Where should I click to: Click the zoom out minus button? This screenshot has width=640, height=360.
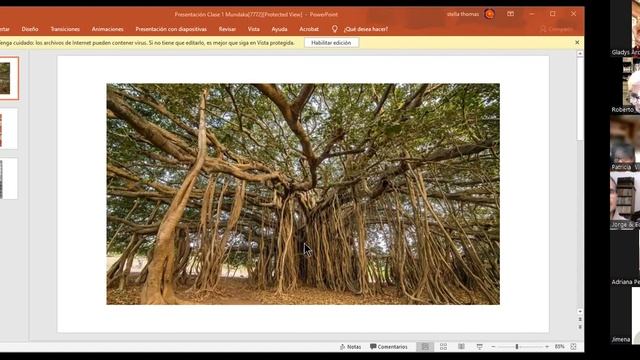tap(493, 347)
